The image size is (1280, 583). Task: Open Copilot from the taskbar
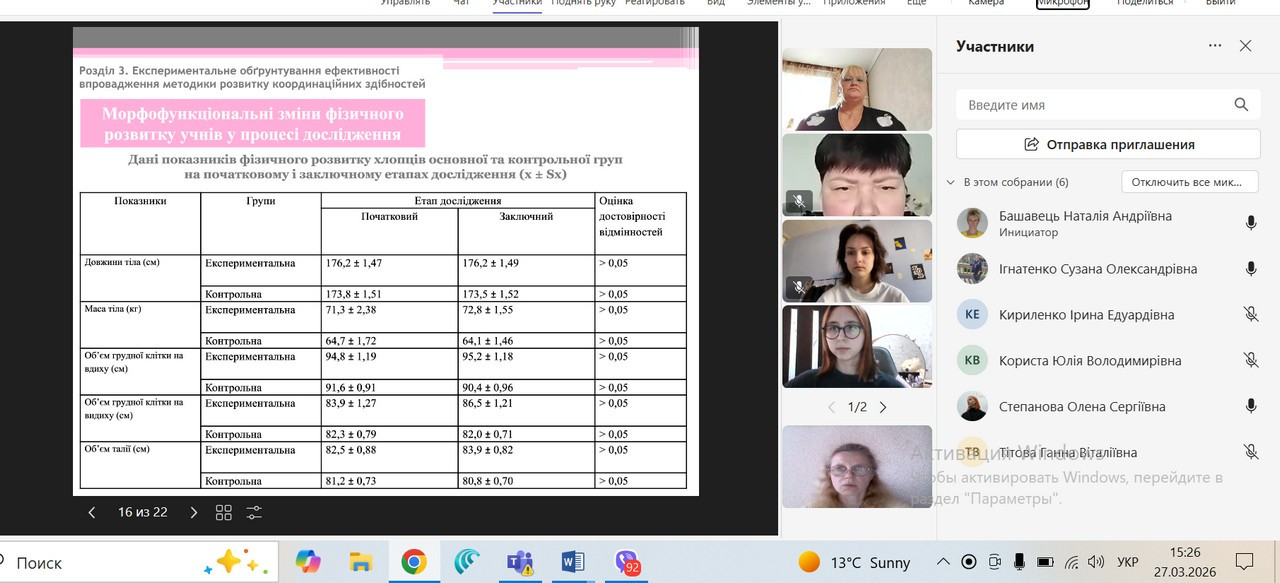(x=309, y=562)
